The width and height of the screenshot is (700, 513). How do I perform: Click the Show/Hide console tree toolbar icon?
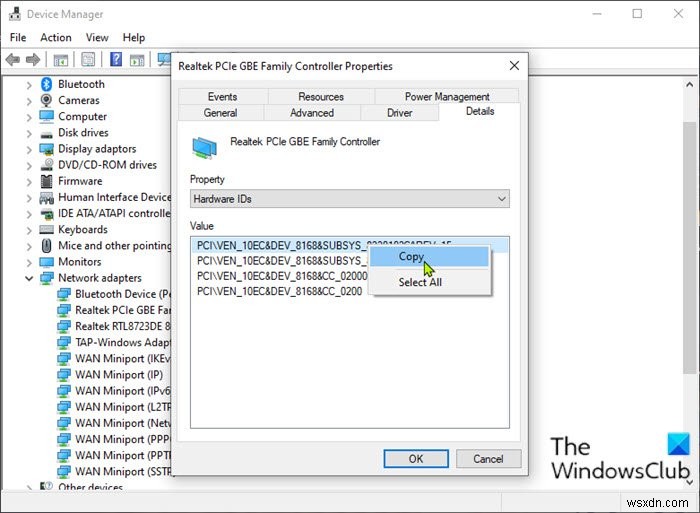[61, 59]
